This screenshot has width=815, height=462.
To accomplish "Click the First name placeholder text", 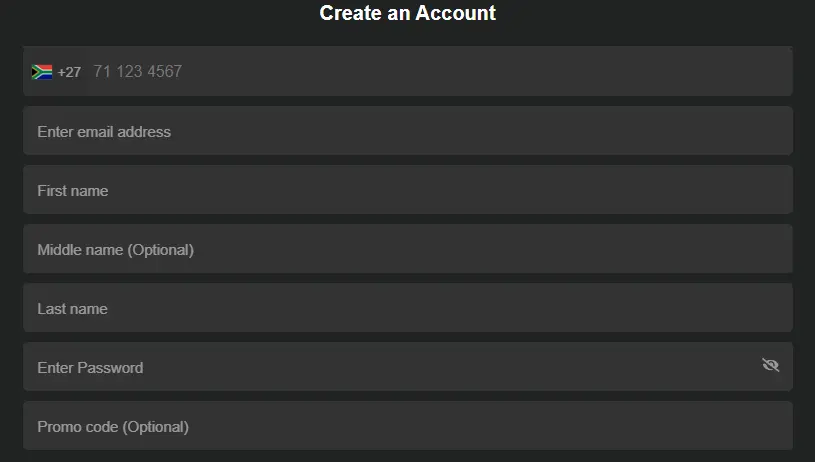I will pyautogui.click(x=73, y=191).
